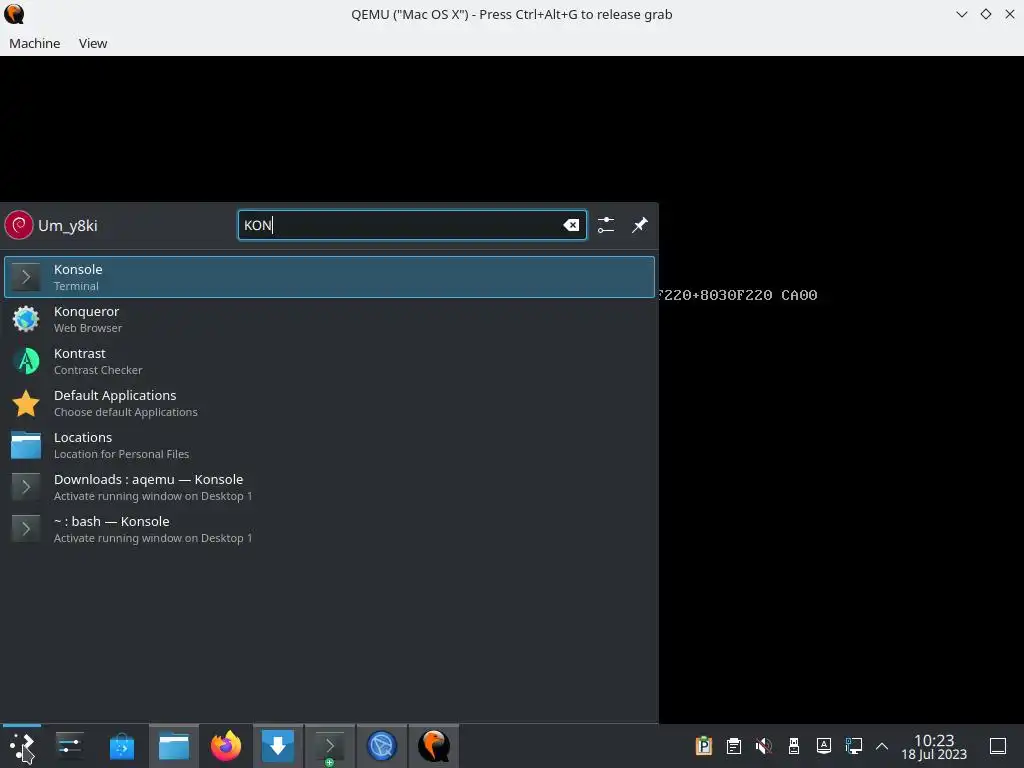The image size is (1024, 768).
Task: Open keyboard layout tray indicator
Action: 824,746
